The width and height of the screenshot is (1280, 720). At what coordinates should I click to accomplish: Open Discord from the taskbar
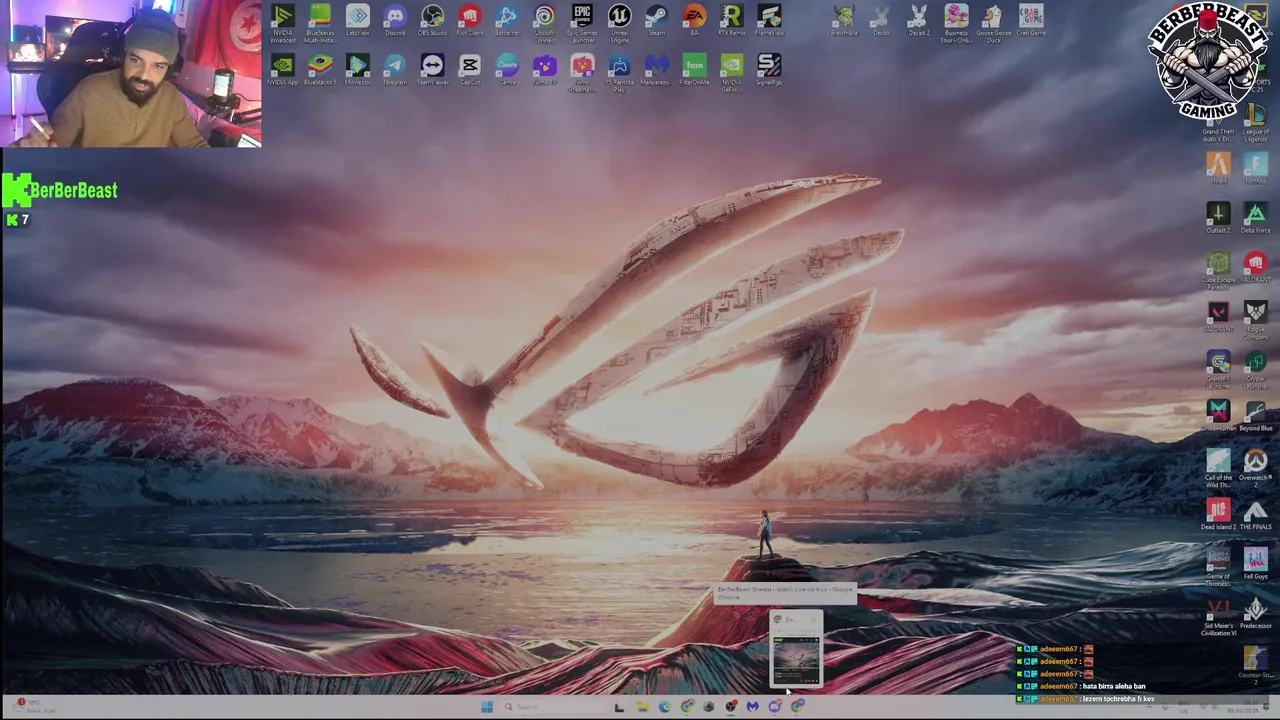pyautogui.click(x=775, y=707)
